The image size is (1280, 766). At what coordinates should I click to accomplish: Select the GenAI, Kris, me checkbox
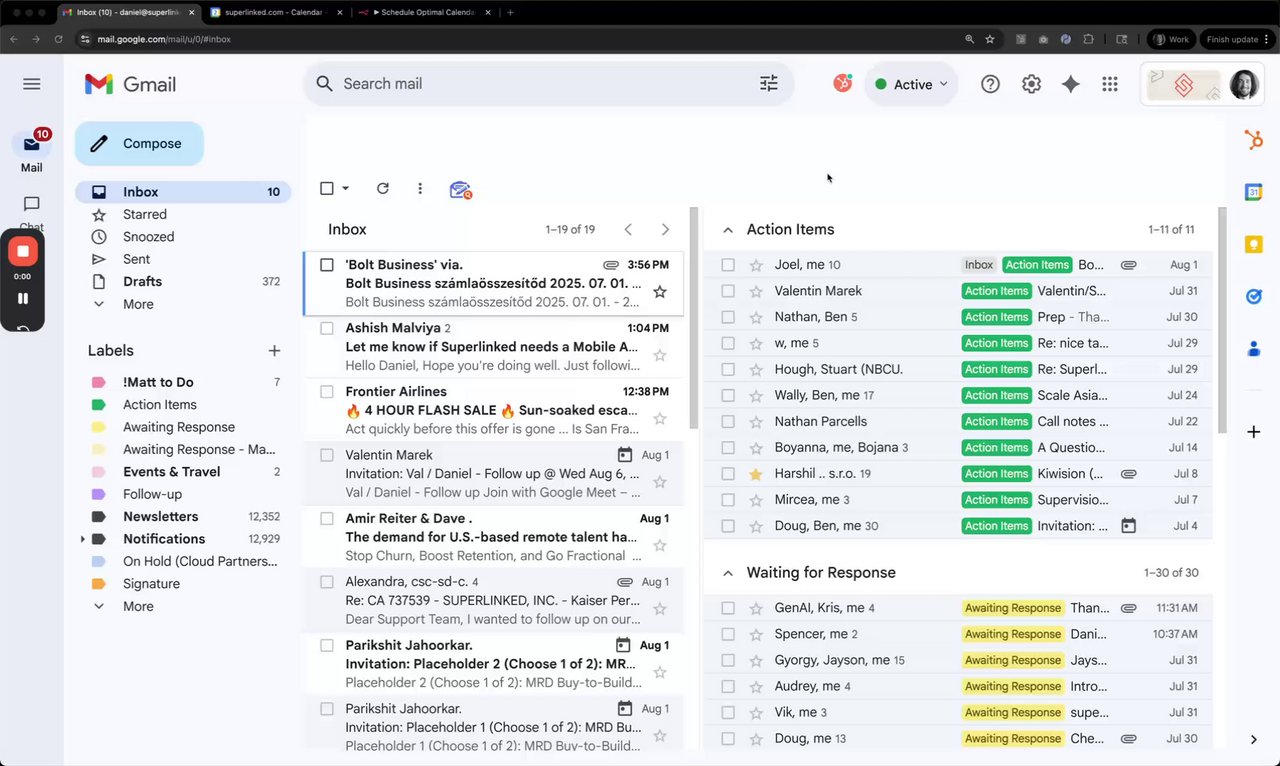tap(728, 608)
